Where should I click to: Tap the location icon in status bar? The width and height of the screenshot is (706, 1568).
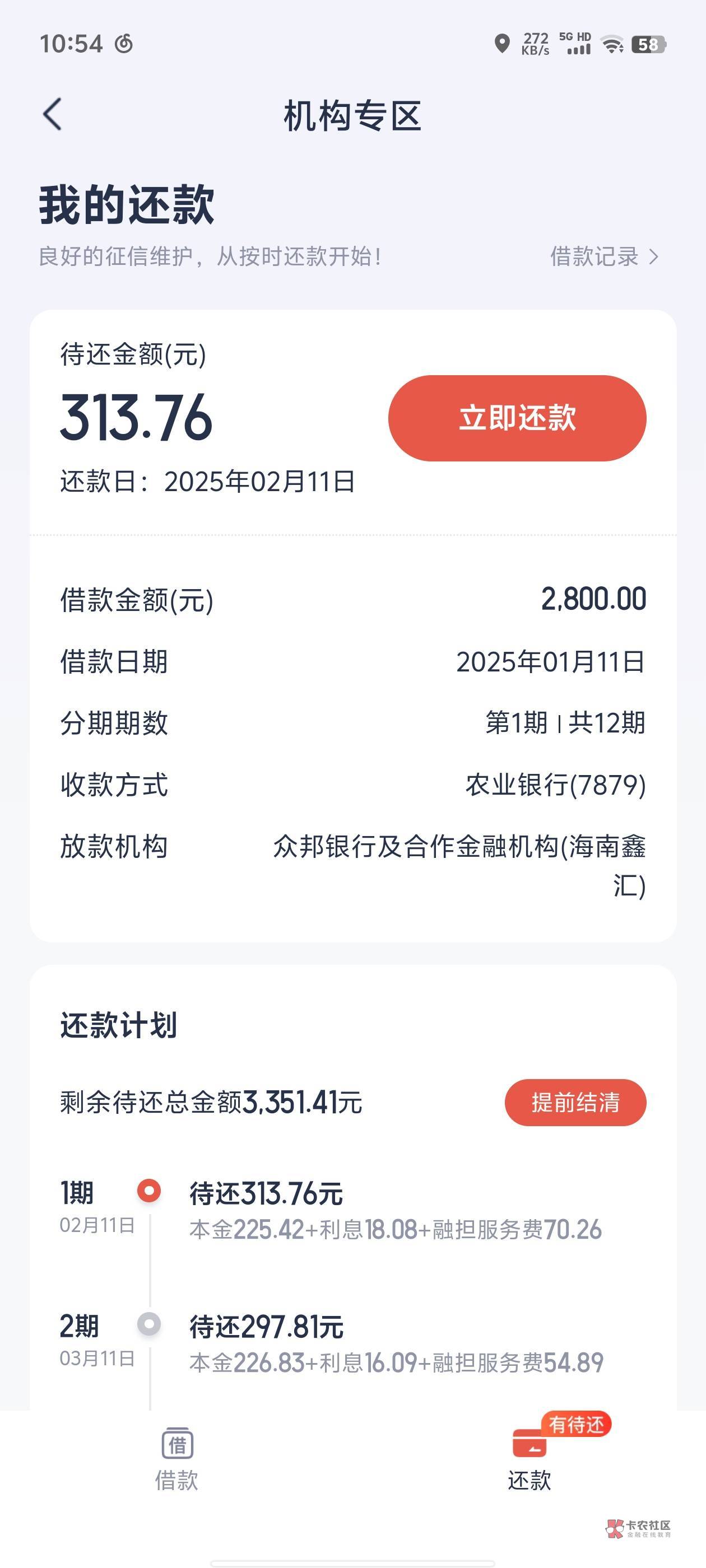pos(502,44)
